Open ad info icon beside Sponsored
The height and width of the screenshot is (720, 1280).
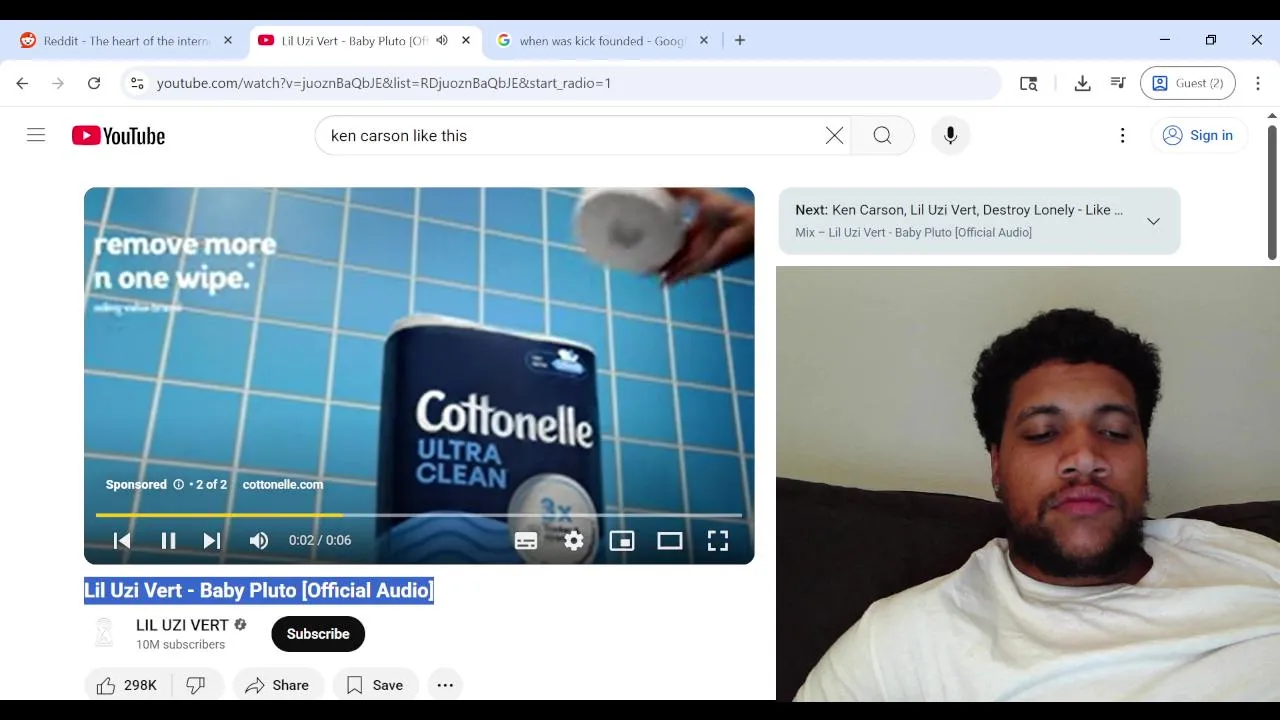click(179, 484)
